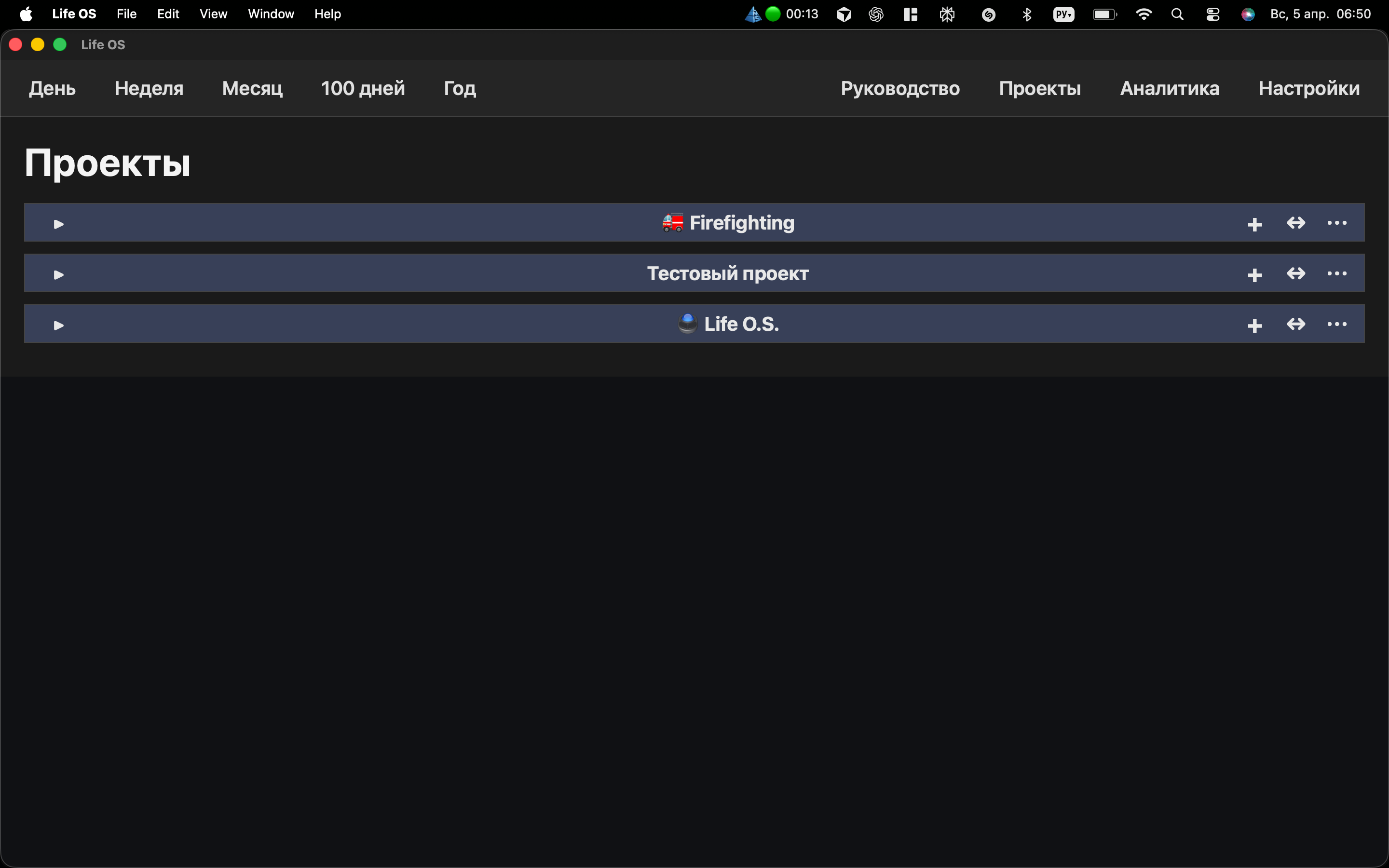Viewport: 1389px width, 868px height.
Task: Add item to Тестовый проект
Action: click(1255, 274)
